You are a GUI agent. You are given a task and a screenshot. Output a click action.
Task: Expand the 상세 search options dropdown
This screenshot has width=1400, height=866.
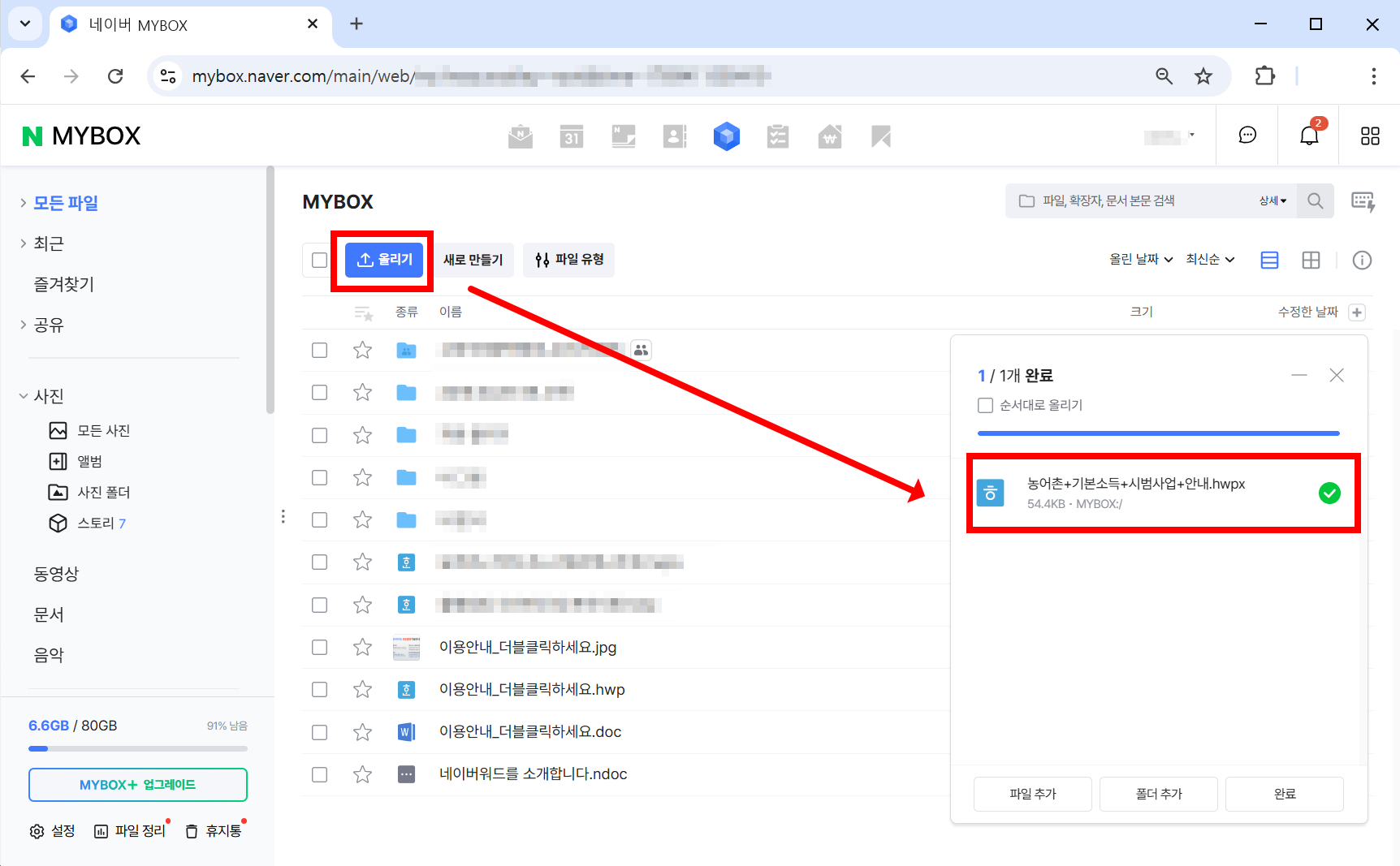pyautogui.click(x=1273, y=200)
